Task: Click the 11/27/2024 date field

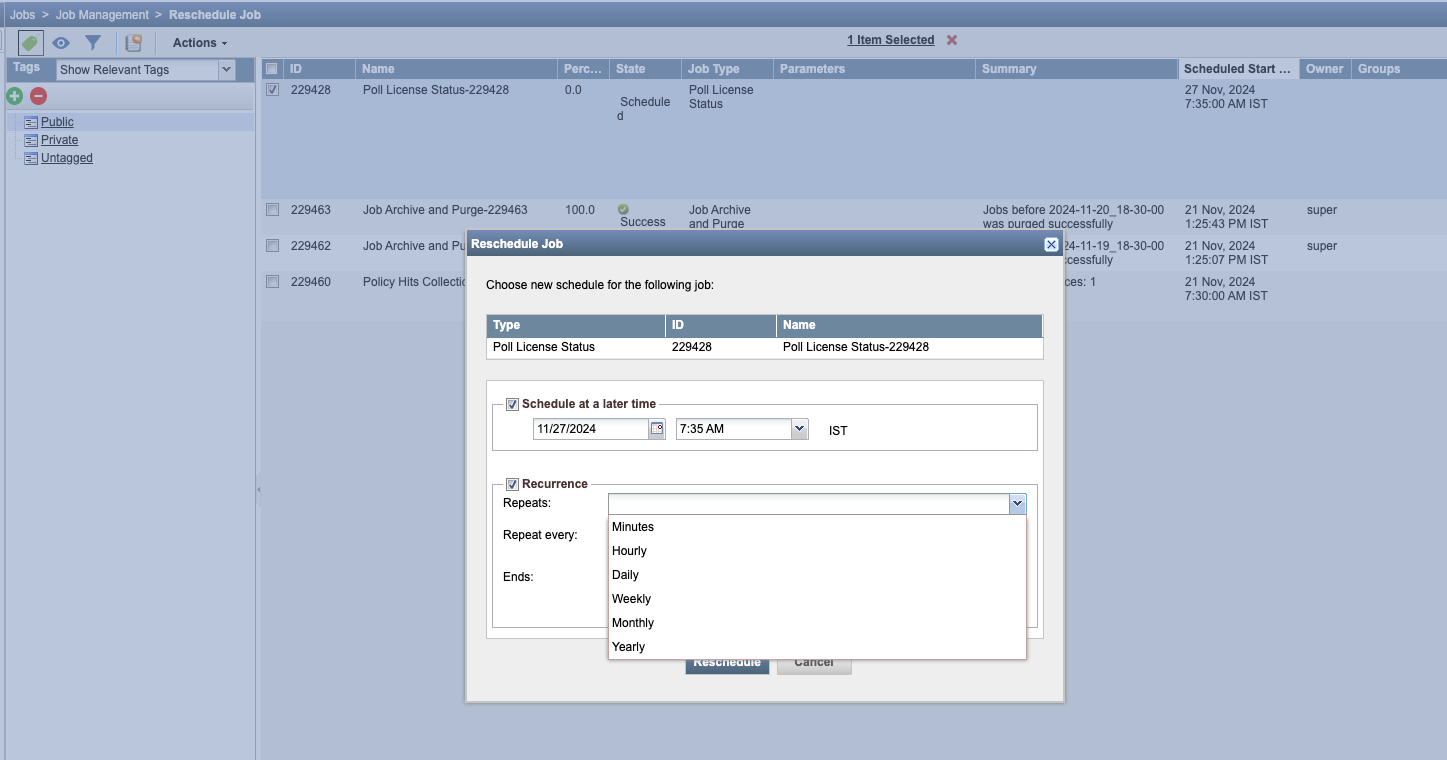Action: point(591,428)
